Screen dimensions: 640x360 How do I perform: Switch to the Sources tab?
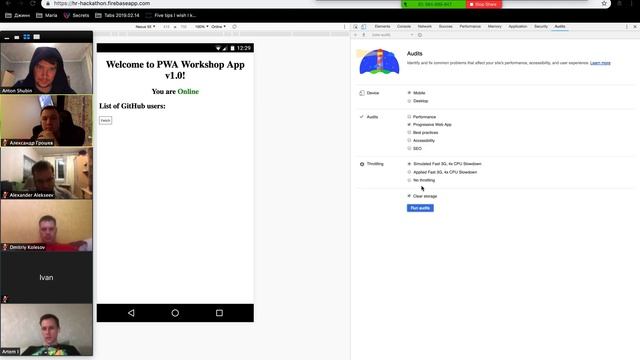(x=446, y=27)
